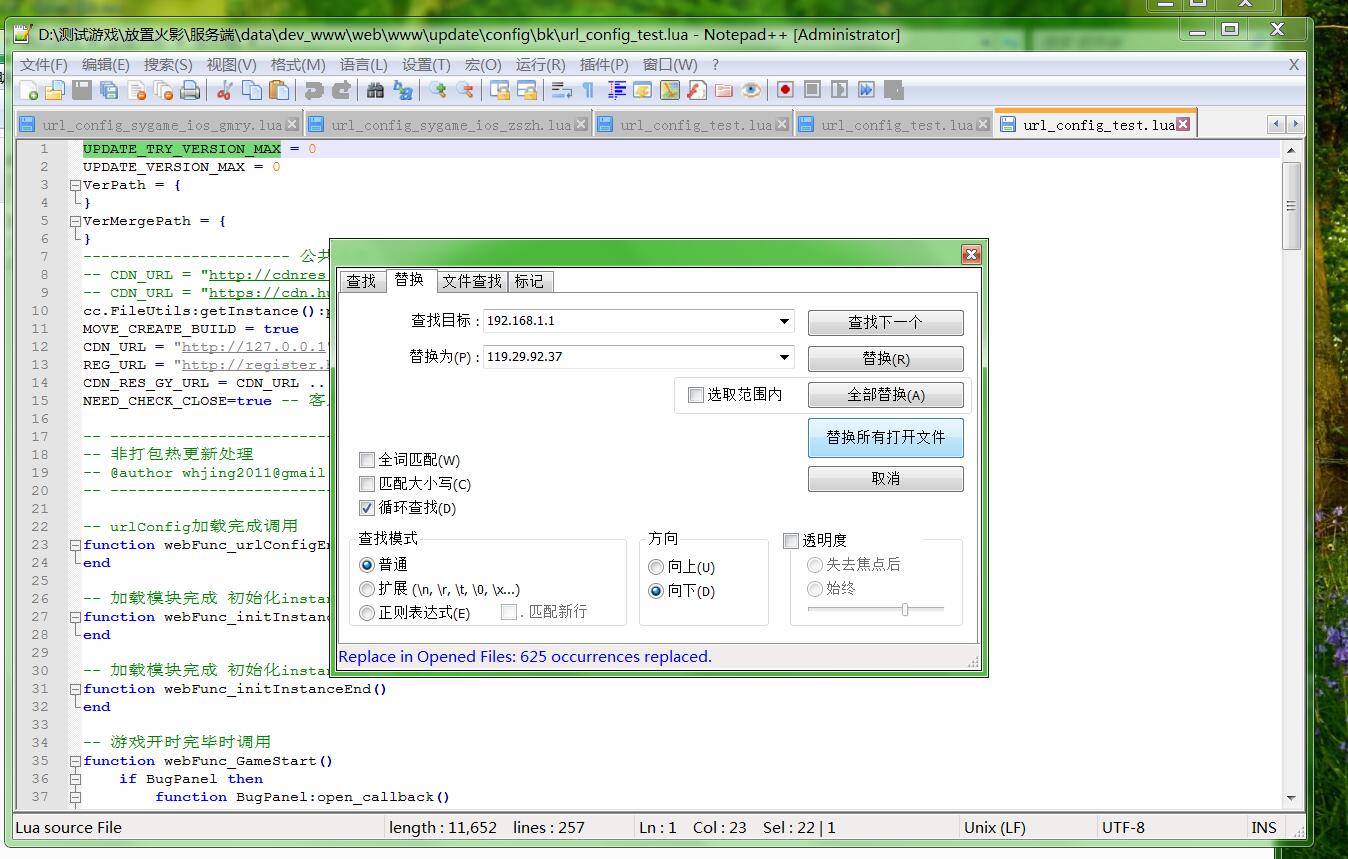The image size is (1348, 859).
Task: Click the Zoom In magnifier icon
Action: point(438,91)
